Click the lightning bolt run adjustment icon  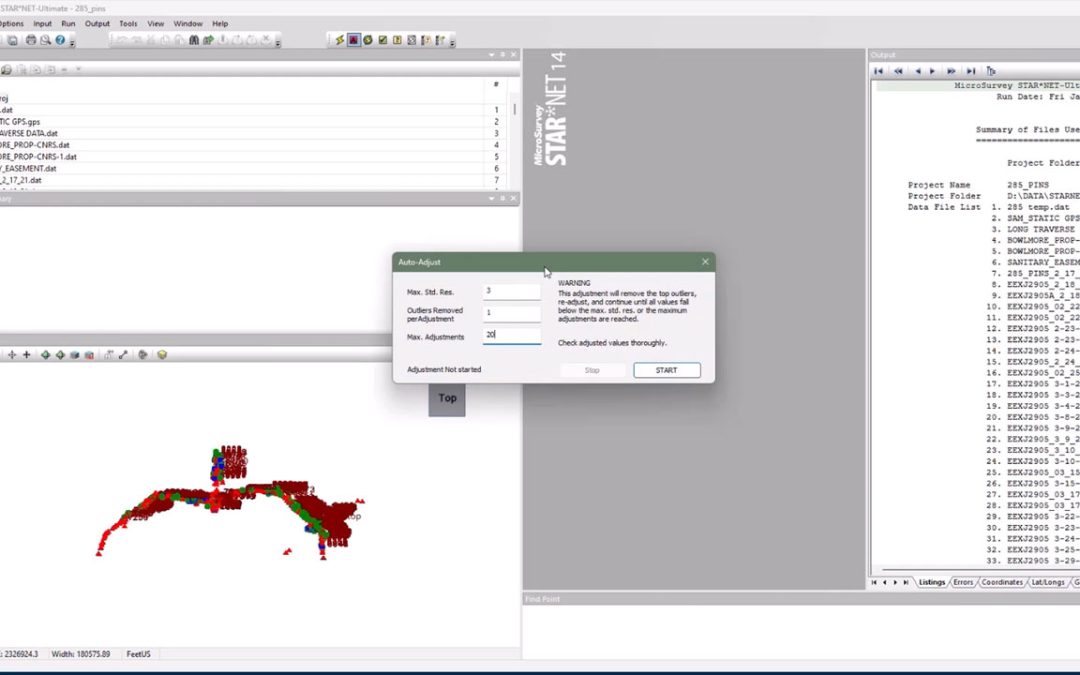pyautogui.click(x=340, y=40)
